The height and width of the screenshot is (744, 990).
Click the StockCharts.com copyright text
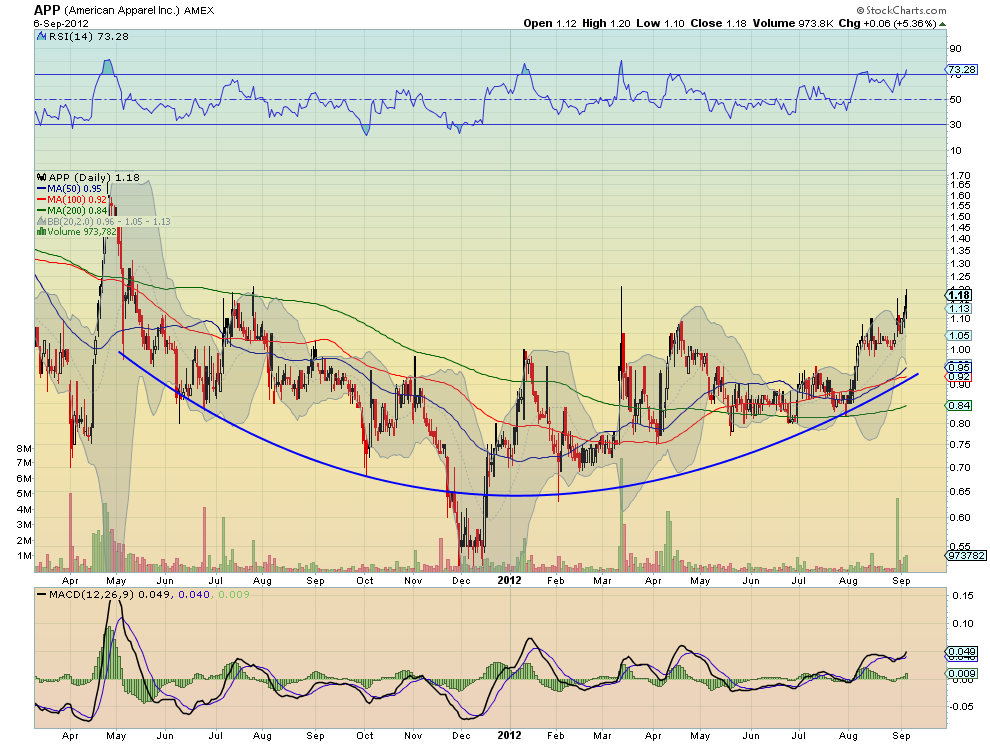(x=902, y=10)
